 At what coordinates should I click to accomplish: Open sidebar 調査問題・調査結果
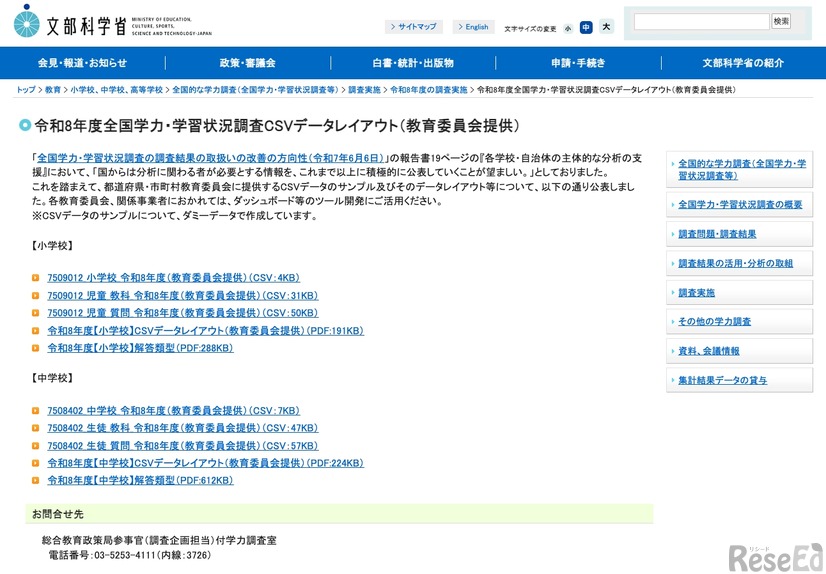740,234
